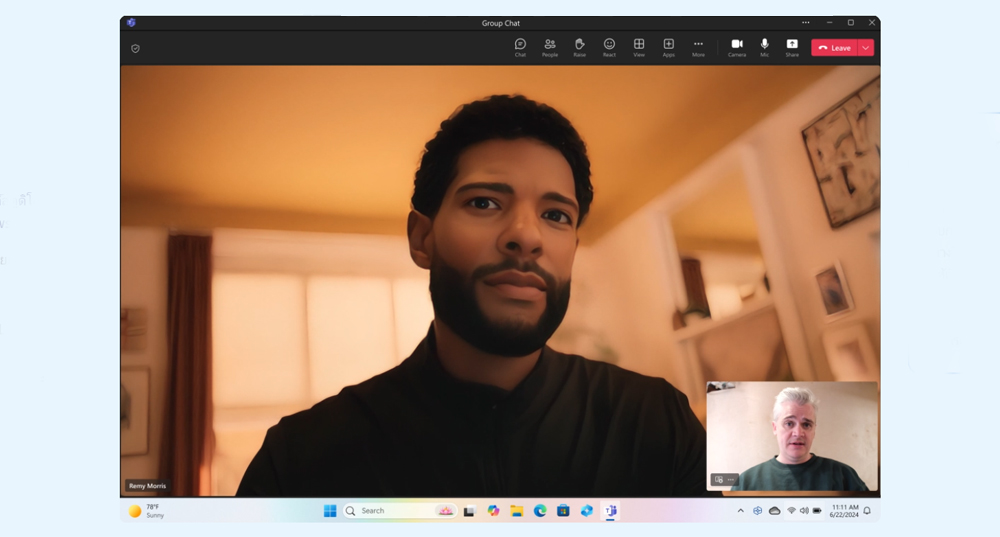Screen dimensions: 1000x537
Task: Mute the Mic
Action: point(764,48)
